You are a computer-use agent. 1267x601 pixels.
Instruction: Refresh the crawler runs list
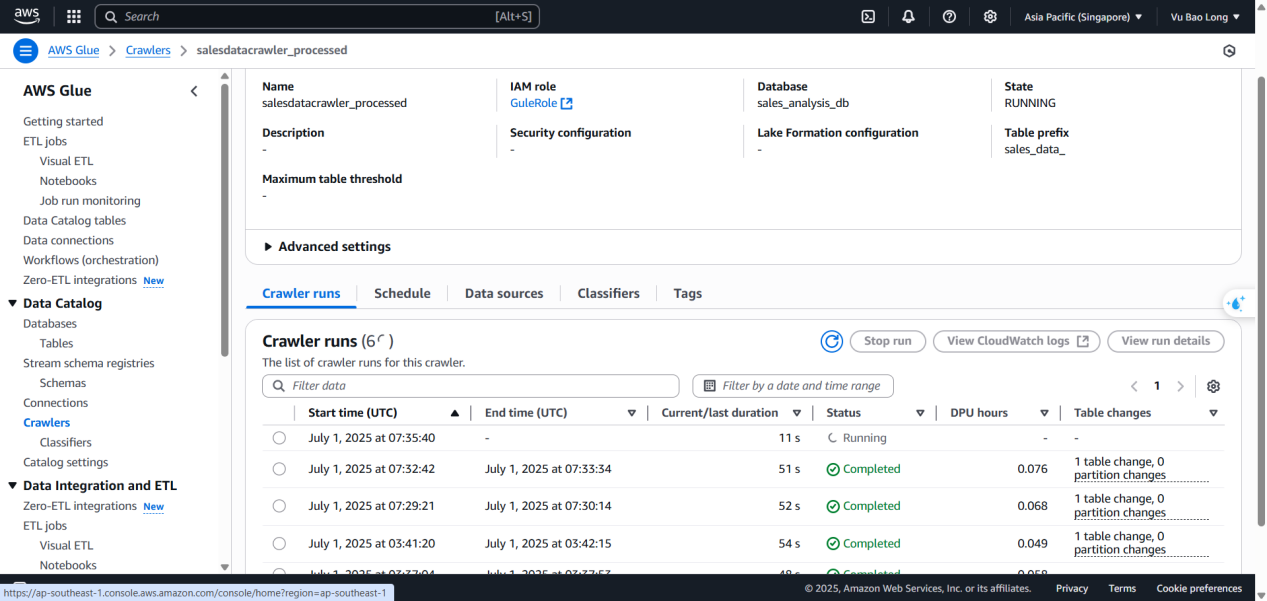coord(831,341)
